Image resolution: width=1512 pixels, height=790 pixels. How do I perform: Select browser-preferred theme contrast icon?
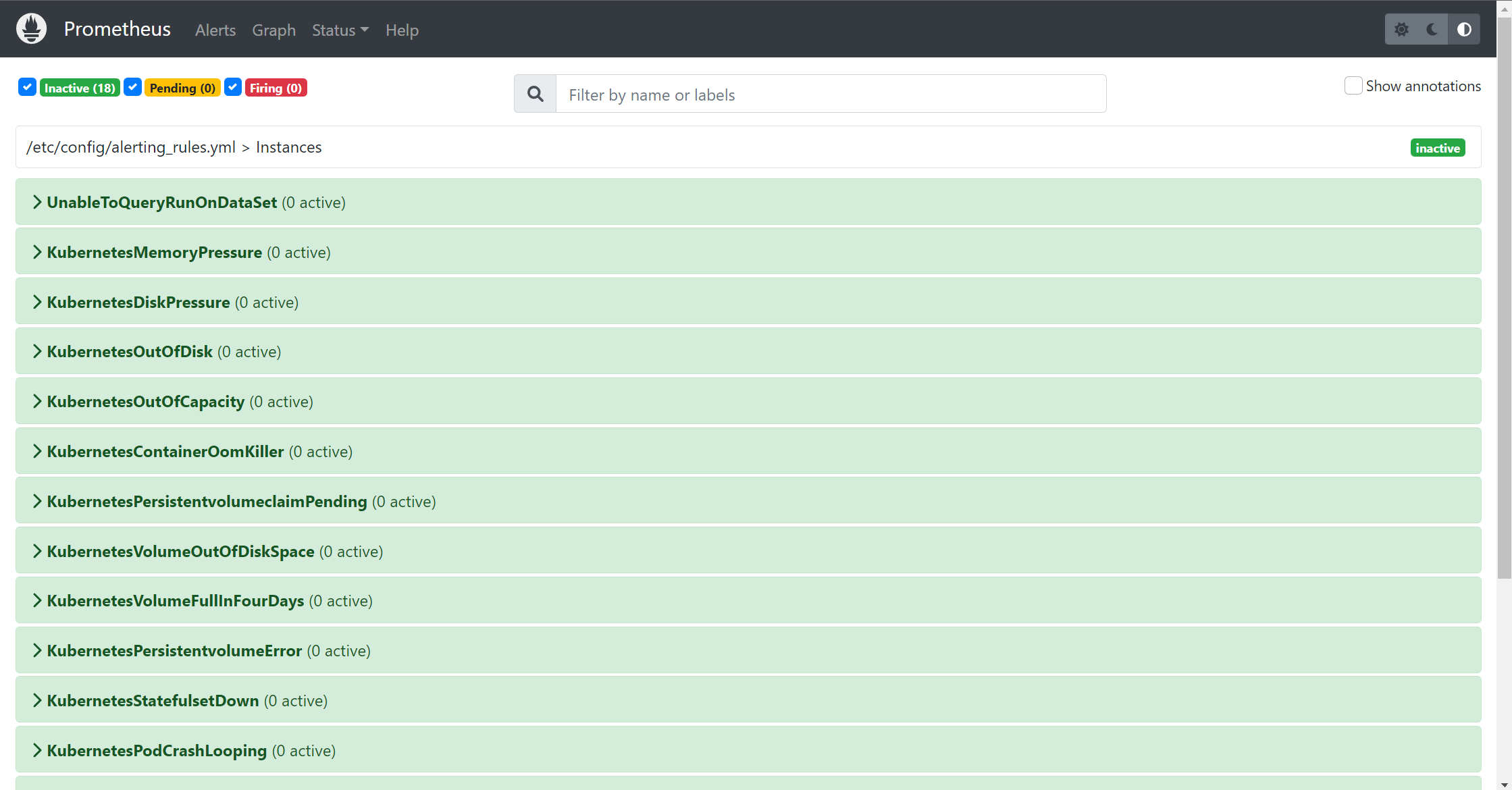[1464, 29]
